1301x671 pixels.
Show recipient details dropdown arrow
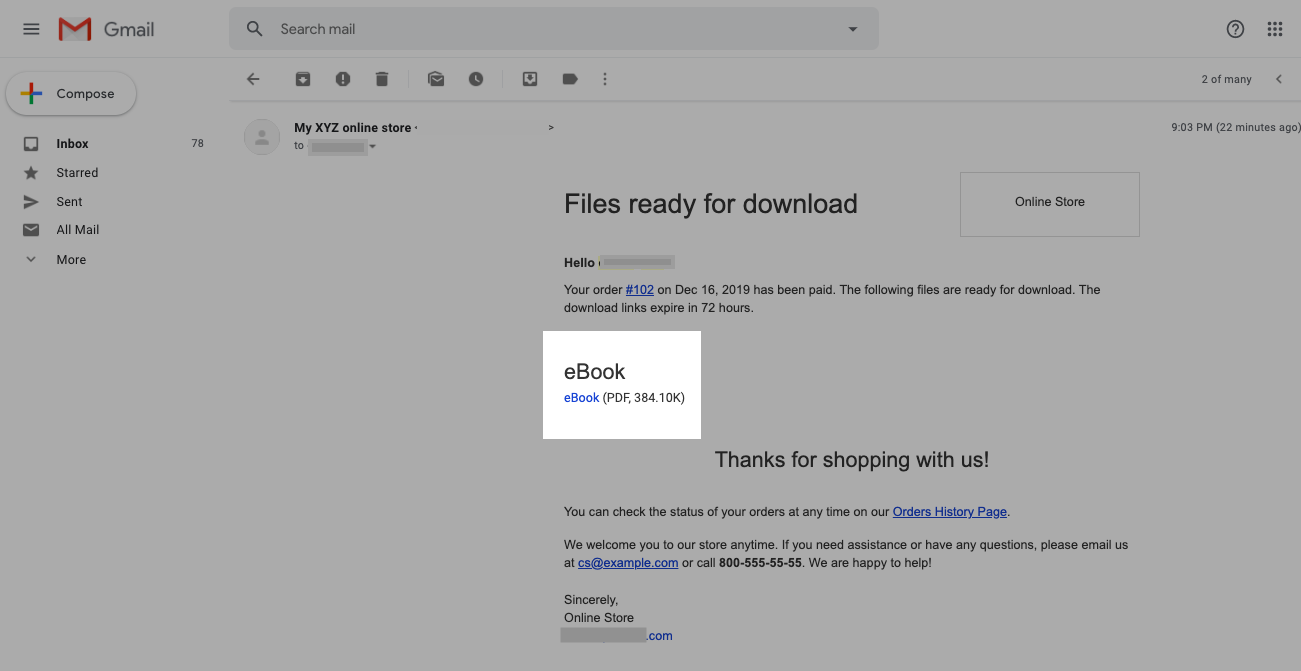[x=373, y=147]
